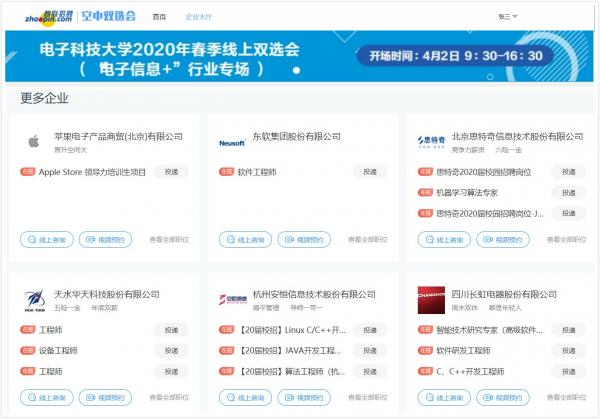Viewport: 600px width, 419px height.
Task: Click the Apple company logo
Action: pos(34,142)
